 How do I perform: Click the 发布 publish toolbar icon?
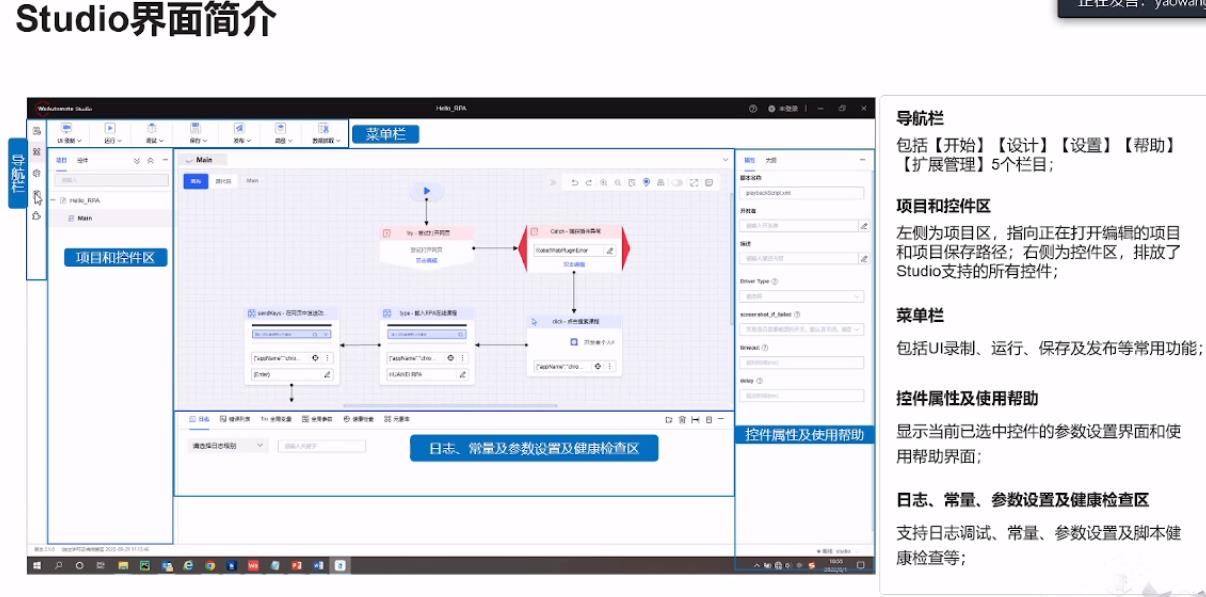pos(239,129)
